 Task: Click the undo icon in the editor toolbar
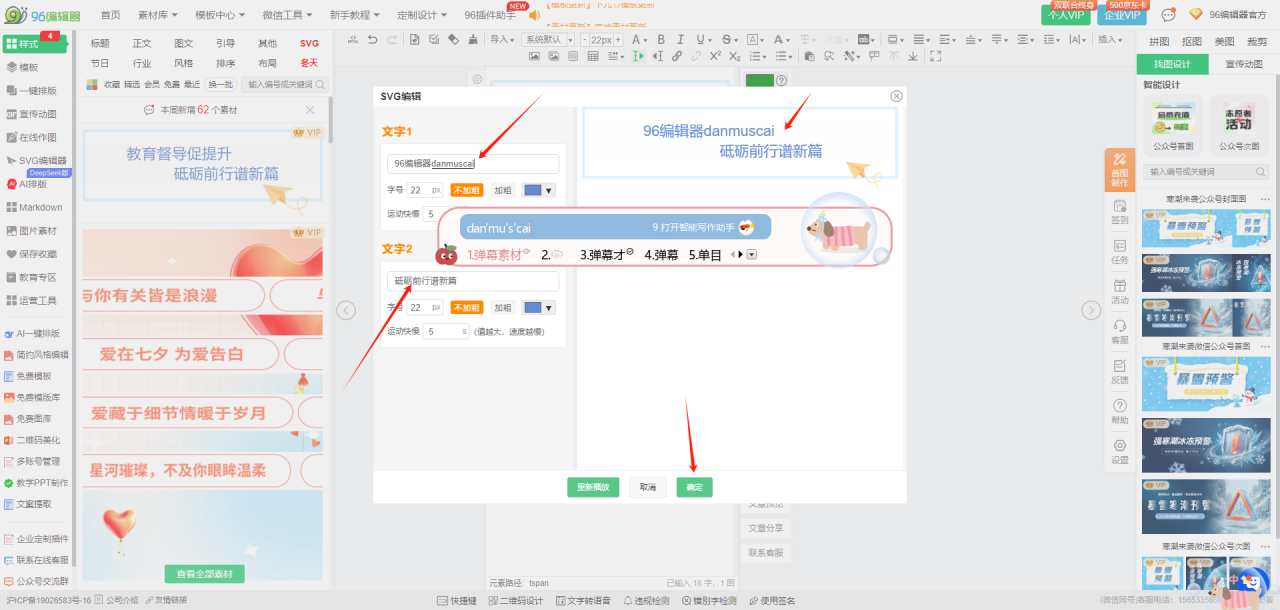[372, 39]
